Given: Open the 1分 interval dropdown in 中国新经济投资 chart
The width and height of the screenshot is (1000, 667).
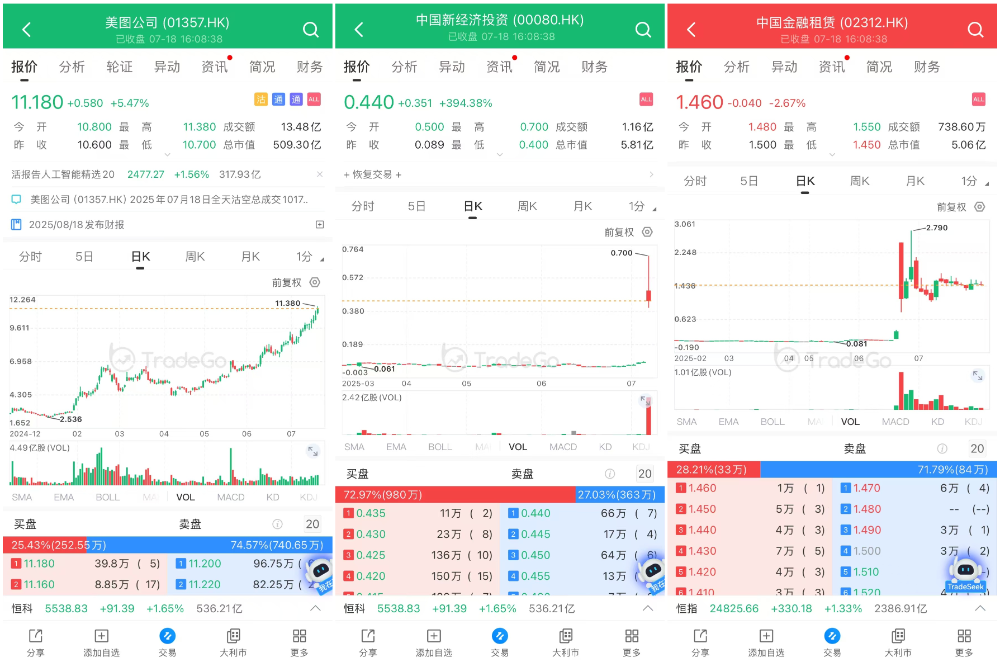Looking at the screenshot, I should 642,207.
